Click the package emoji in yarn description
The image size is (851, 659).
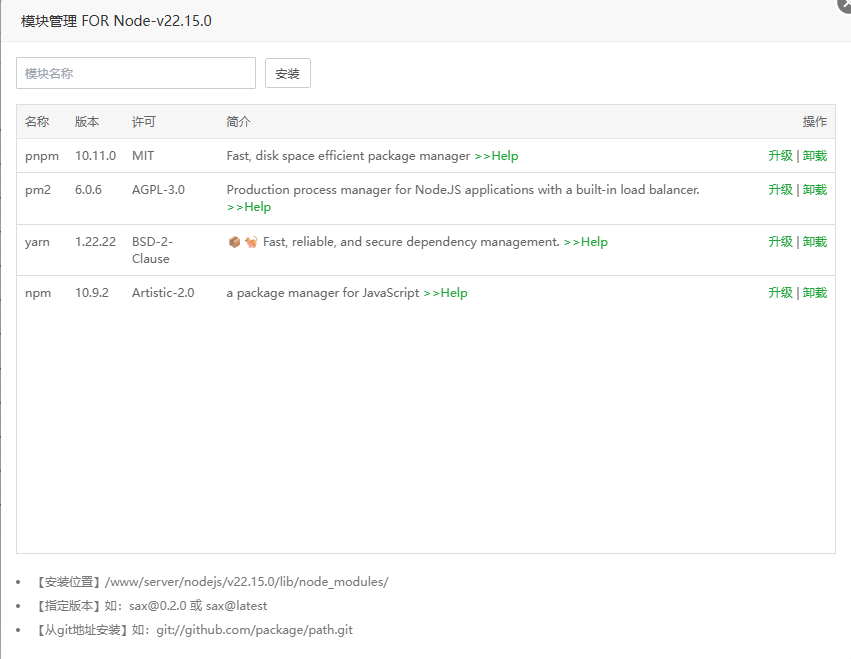pos(234,242)
